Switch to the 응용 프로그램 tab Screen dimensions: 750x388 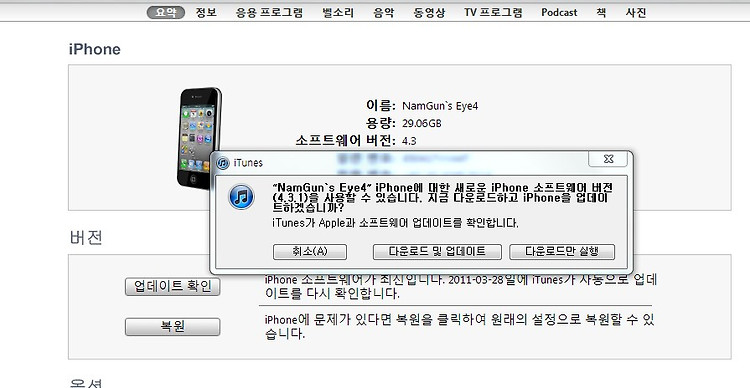[x=269, y=12]
